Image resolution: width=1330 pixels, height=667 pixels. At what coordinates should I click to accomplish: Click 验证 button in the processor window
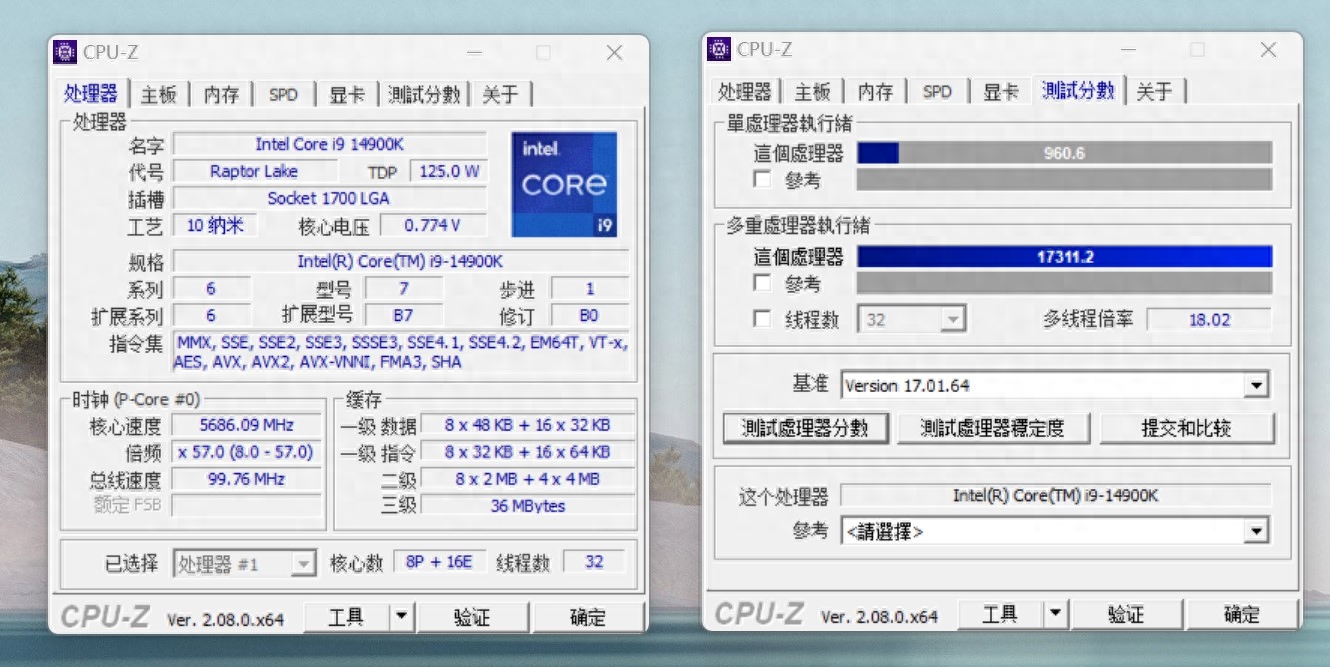tap(472, 617)
